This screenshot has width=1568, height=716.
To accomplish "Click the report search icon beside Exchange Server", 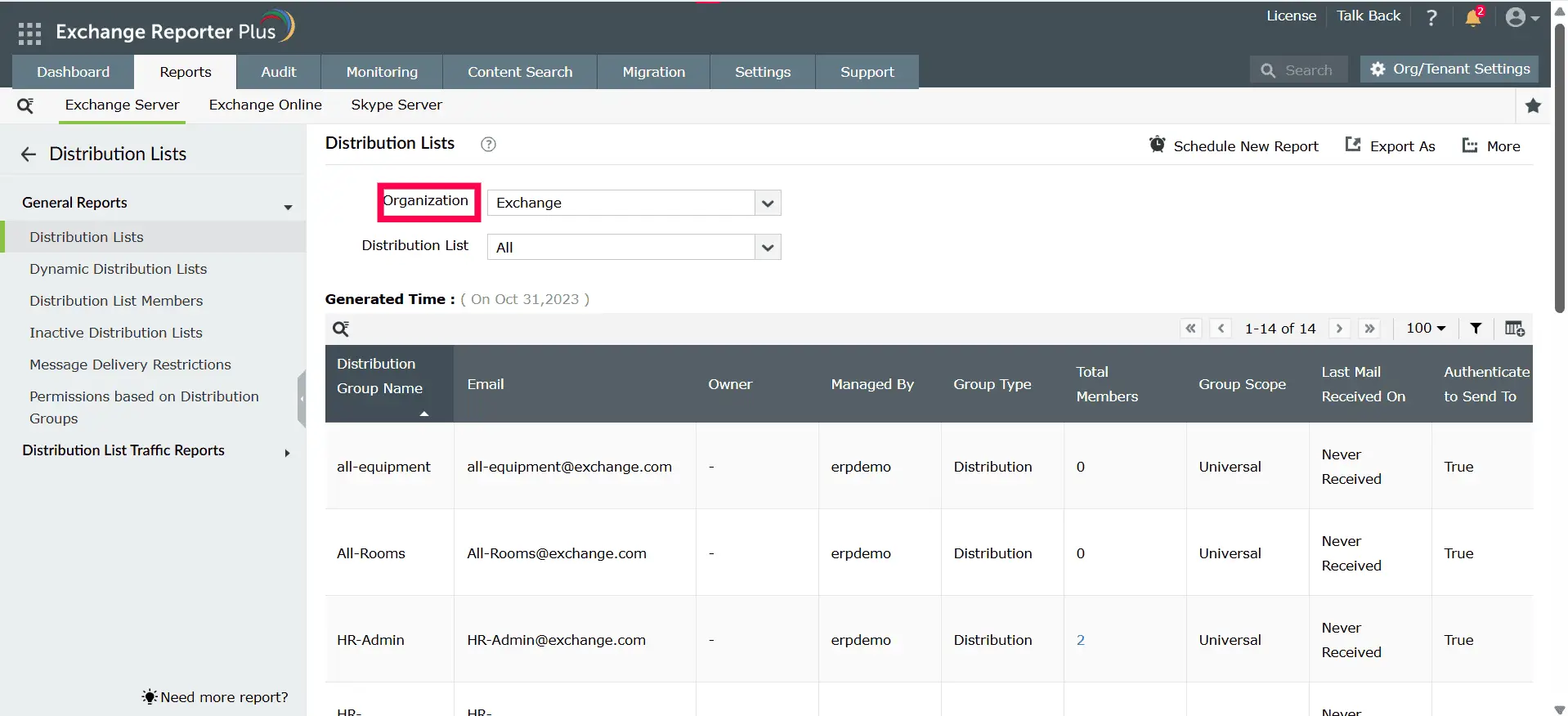I will (25, 105).
